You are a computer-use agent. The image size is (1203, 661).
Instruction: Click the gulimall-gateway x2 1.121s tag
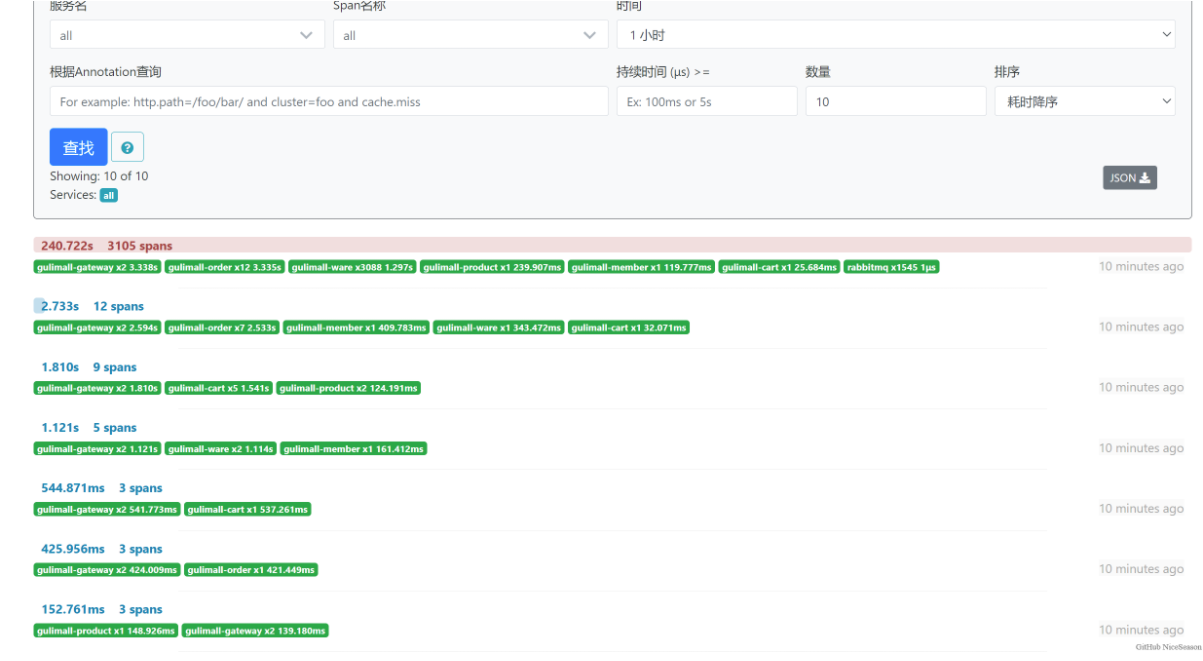97,449
